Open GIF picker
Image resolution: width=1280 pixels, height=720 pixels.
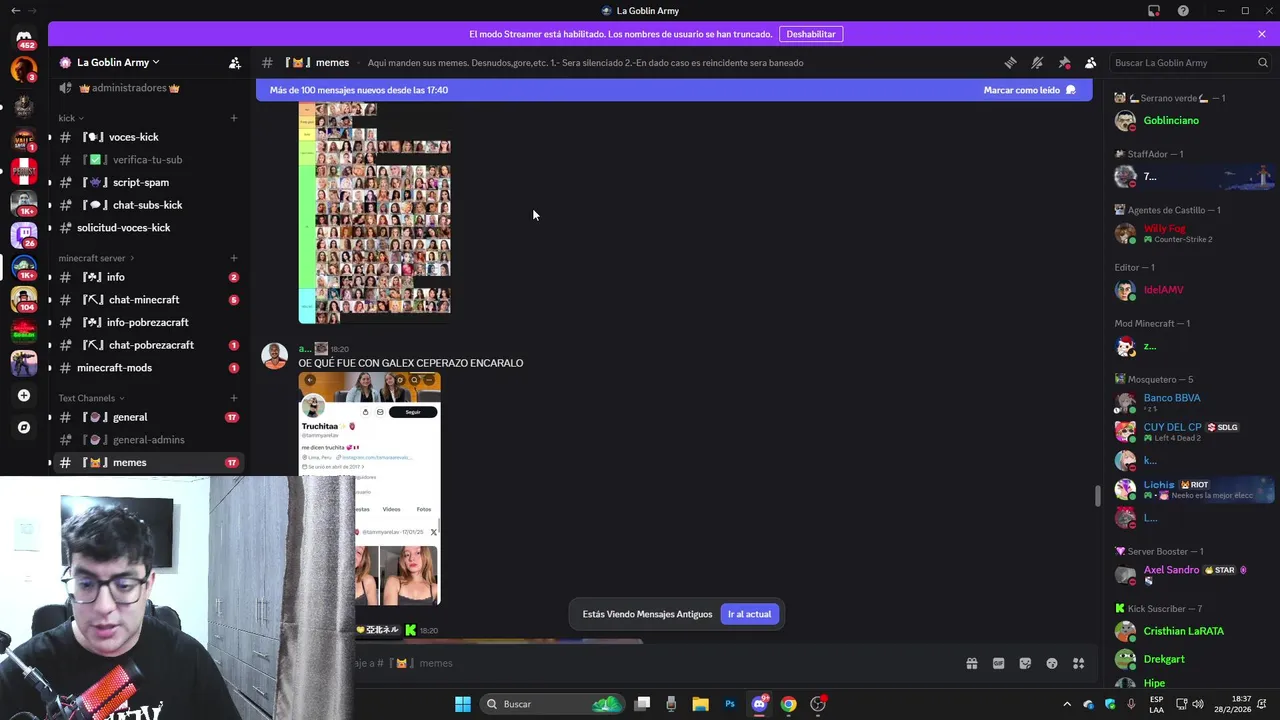pyautogui.click(x=998, y=663)
